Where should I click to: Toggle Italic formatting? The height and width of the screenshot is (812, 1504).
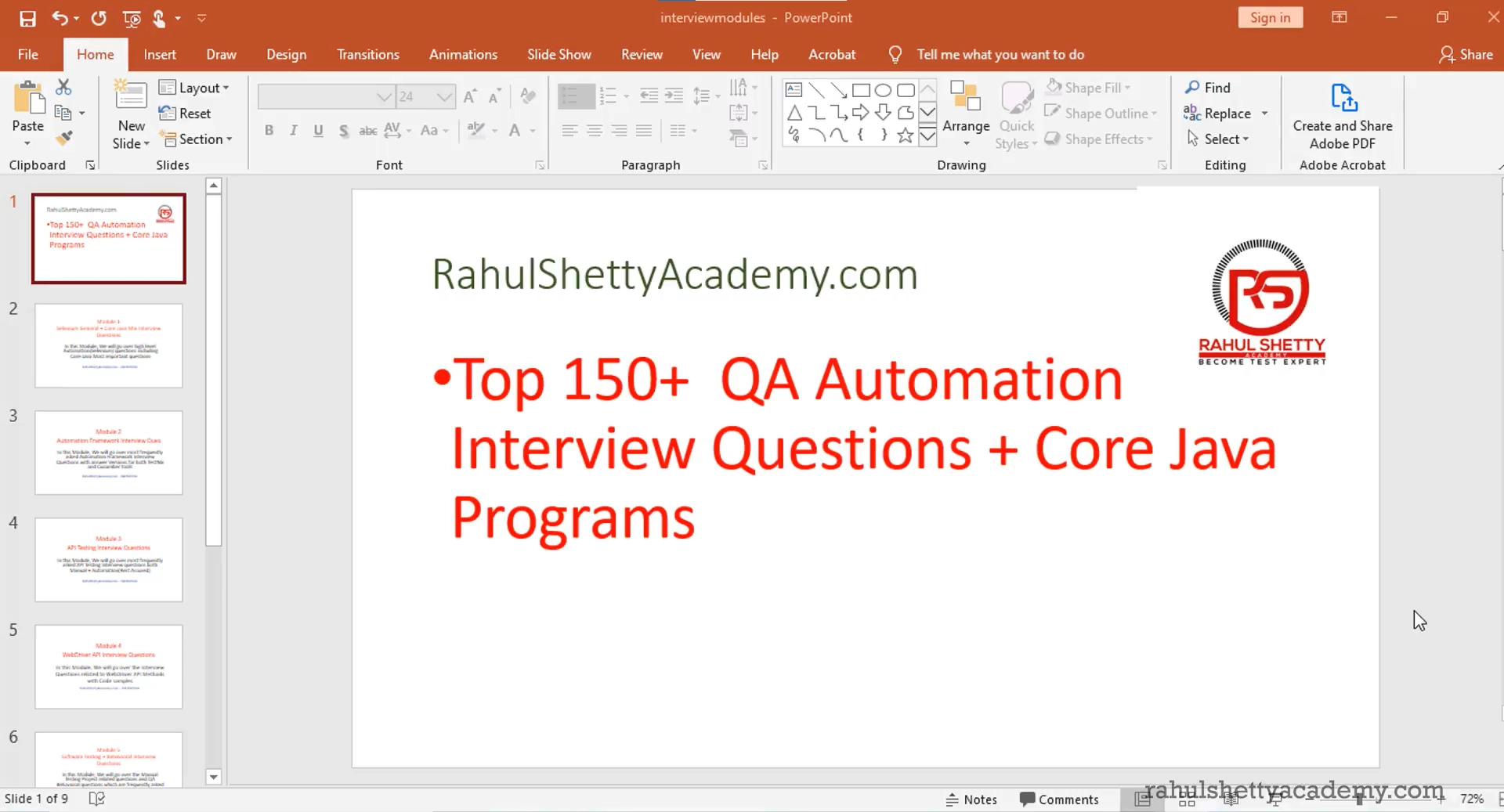point(293,130)
